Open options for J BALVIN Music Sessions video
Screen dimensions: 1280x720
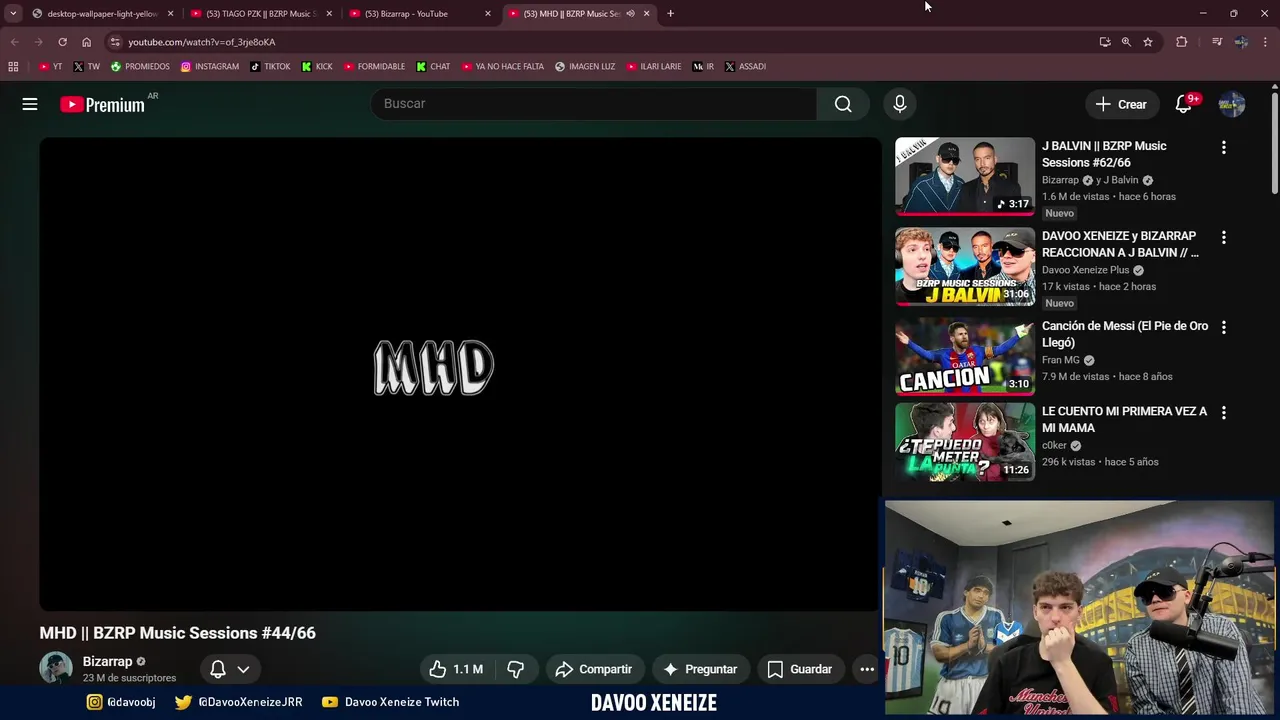(1223, 147)
